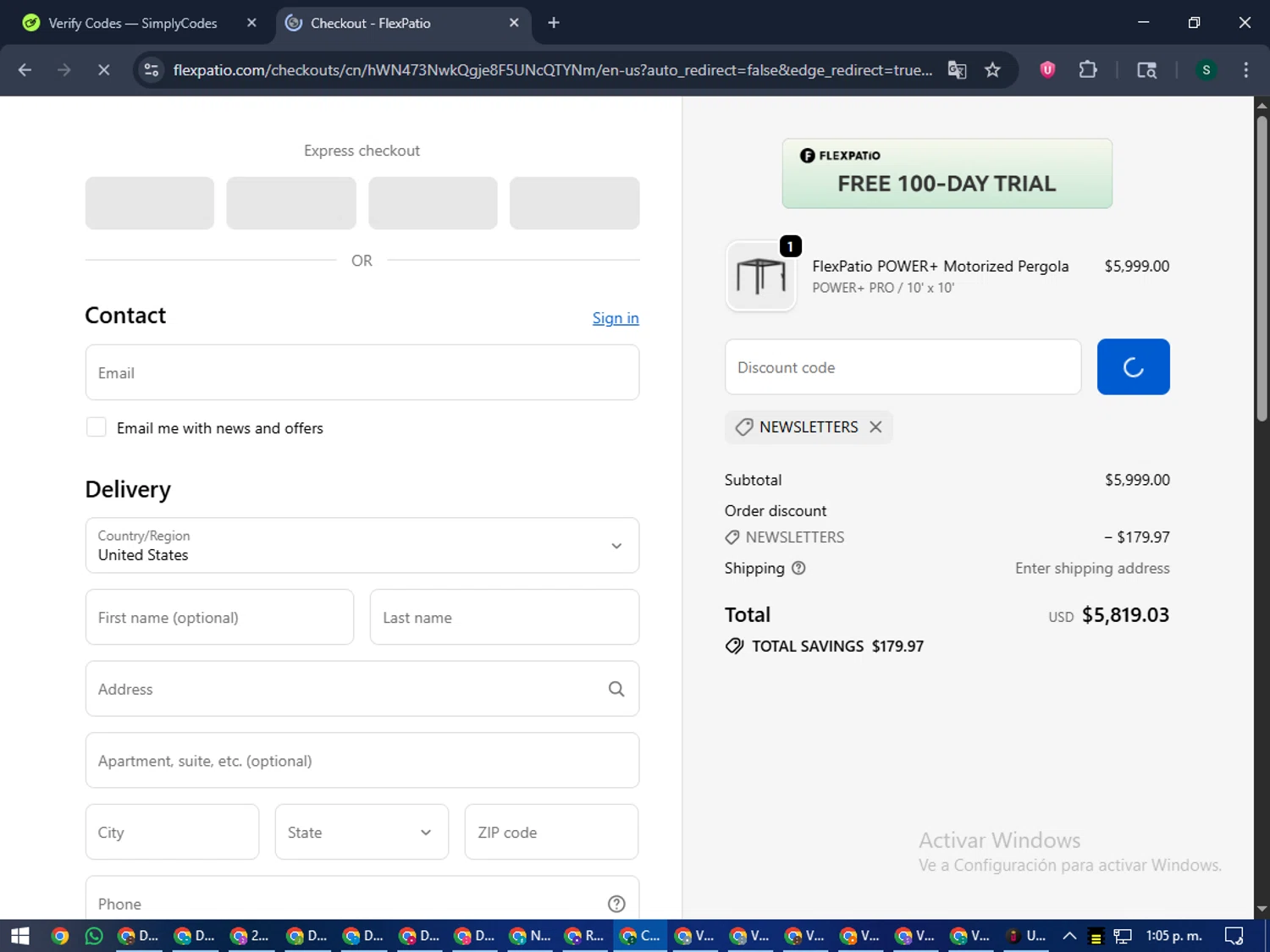The width and height of the screenshot is (1270, 952).
Task: Open a new browser tab
Action: (x=554, y=23)
